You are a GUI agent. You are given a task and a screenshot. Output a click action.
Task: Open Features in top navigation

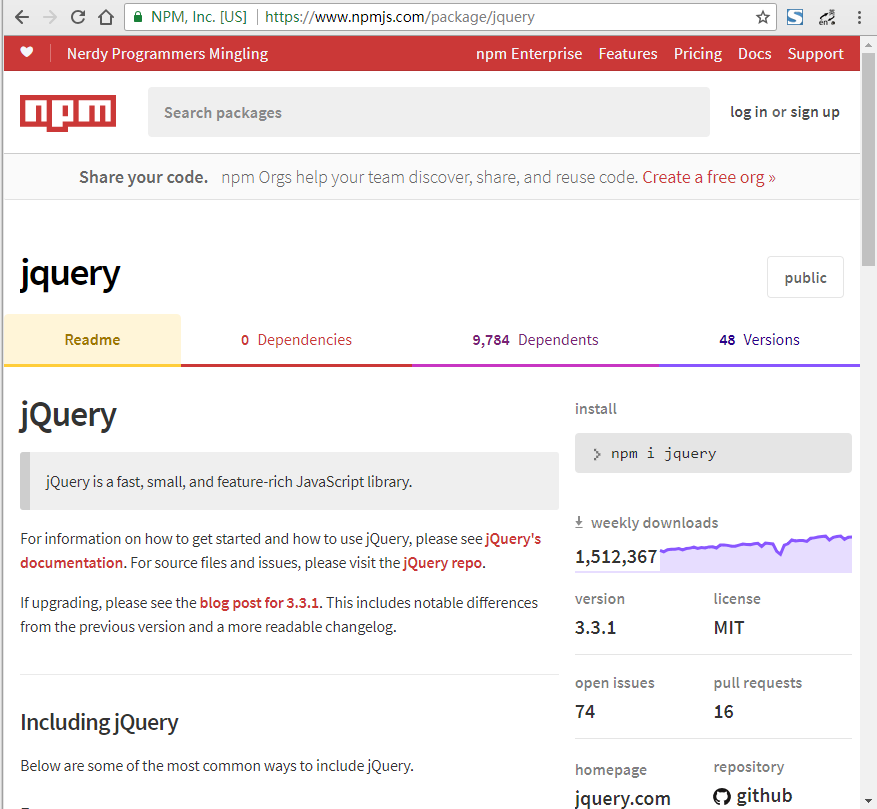(628, 54)
